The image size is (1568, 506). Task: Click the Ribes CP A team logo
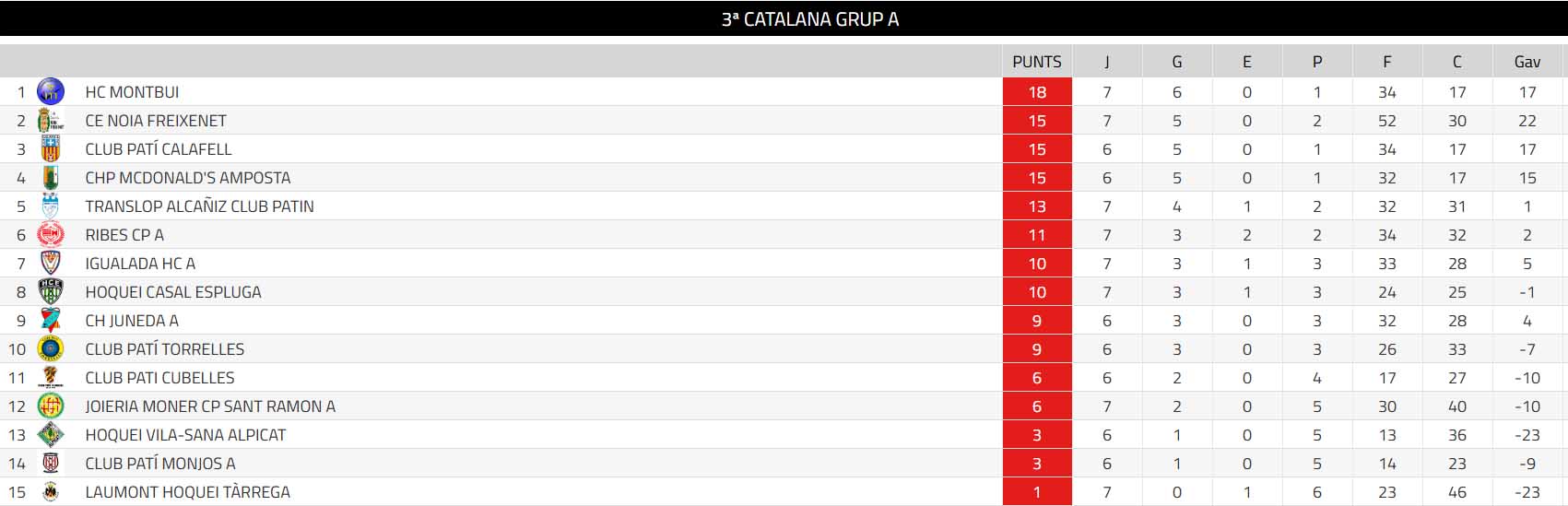tap(50, 234)
